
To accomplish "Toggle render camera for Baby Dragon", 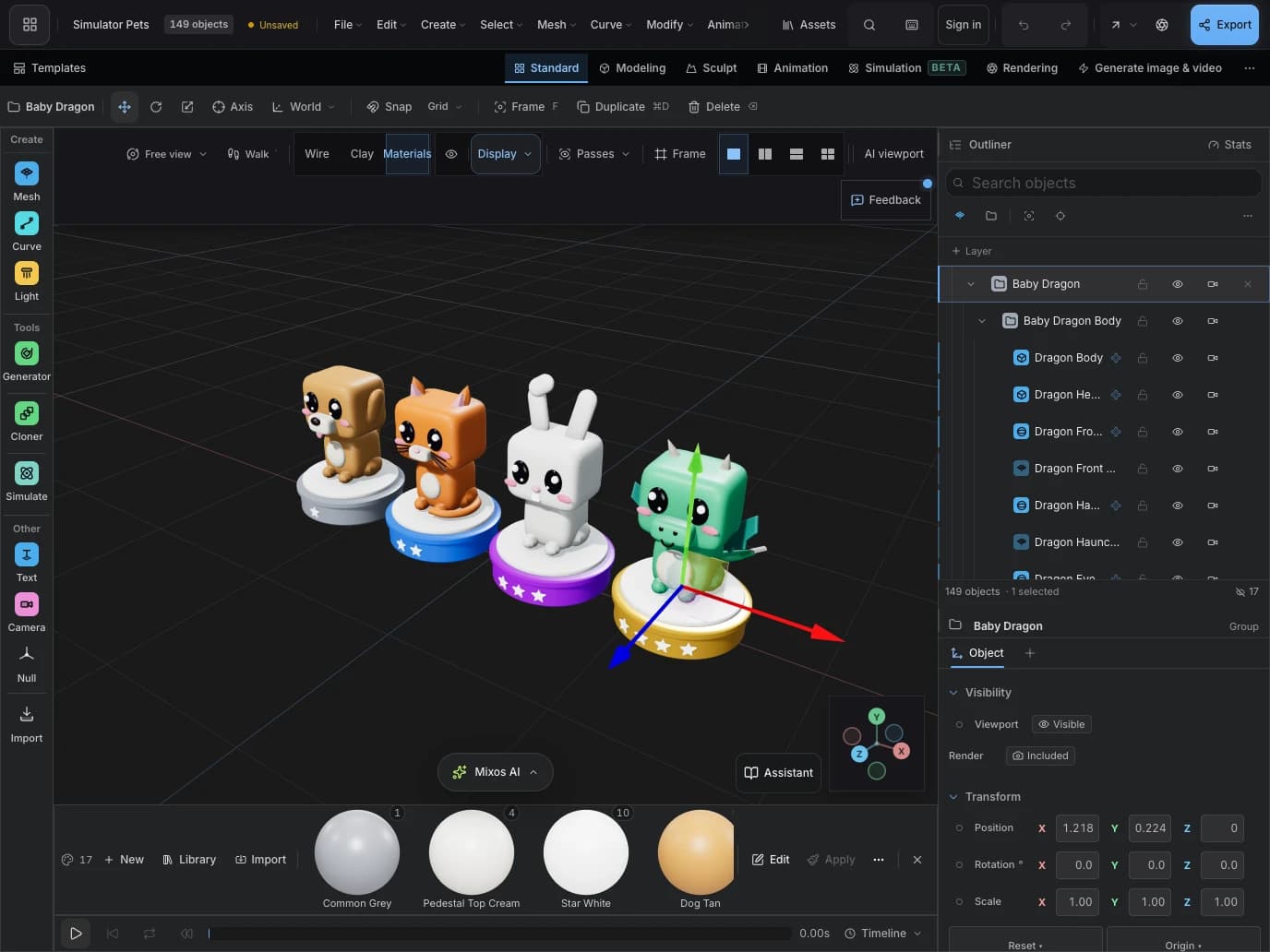I will click(1213, 284).
